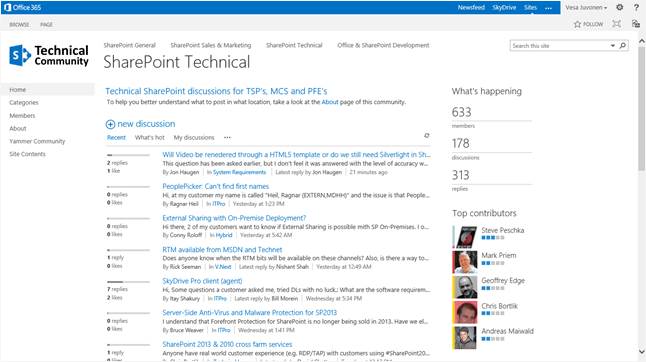
Task: Open the V.Next category link
Action: point(223,267)
